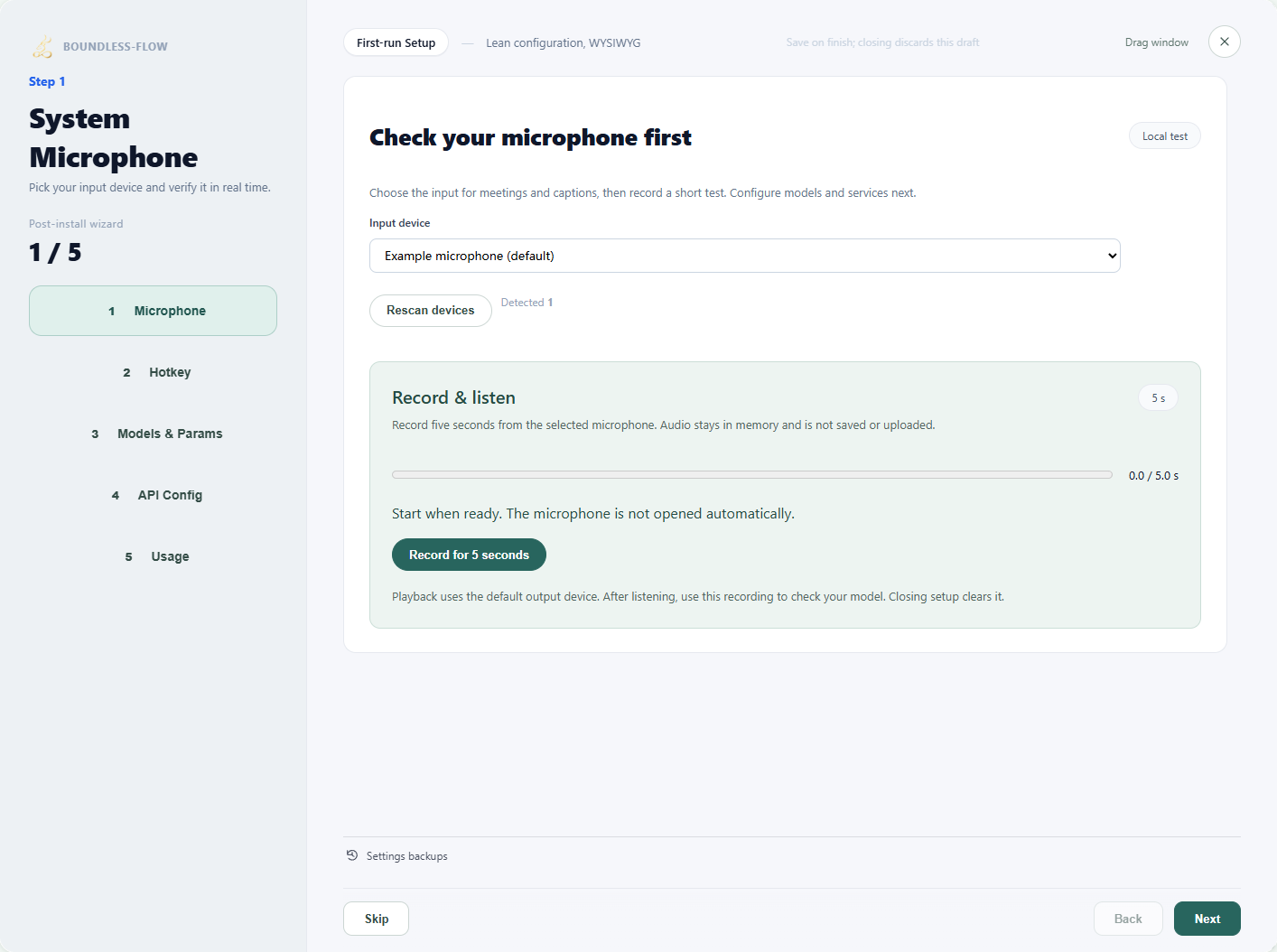The width and height of the screenshot is (1277, 952).
Task: Click the 'Detected 1' device count
Action: [x=527, y=303]
